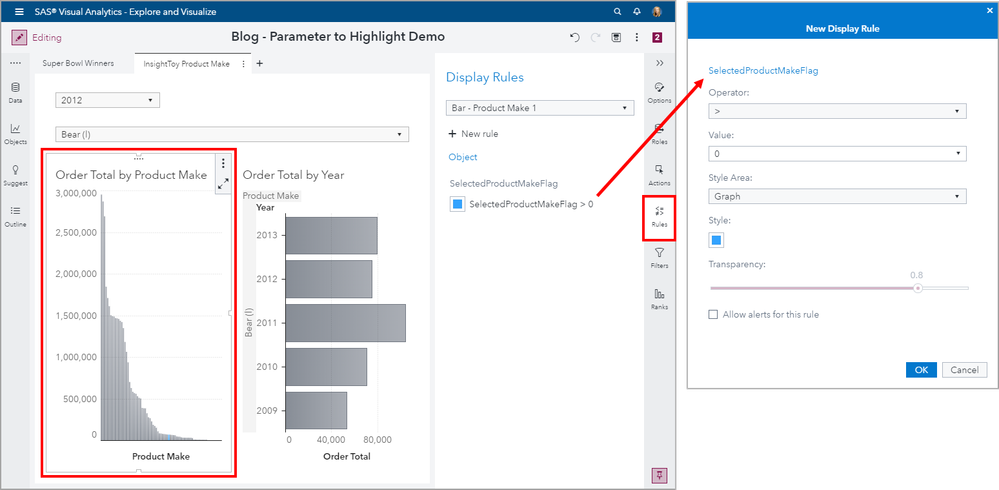Open the Ranks pane
This screenshot has width=999, height=490.
coord(659,298)
